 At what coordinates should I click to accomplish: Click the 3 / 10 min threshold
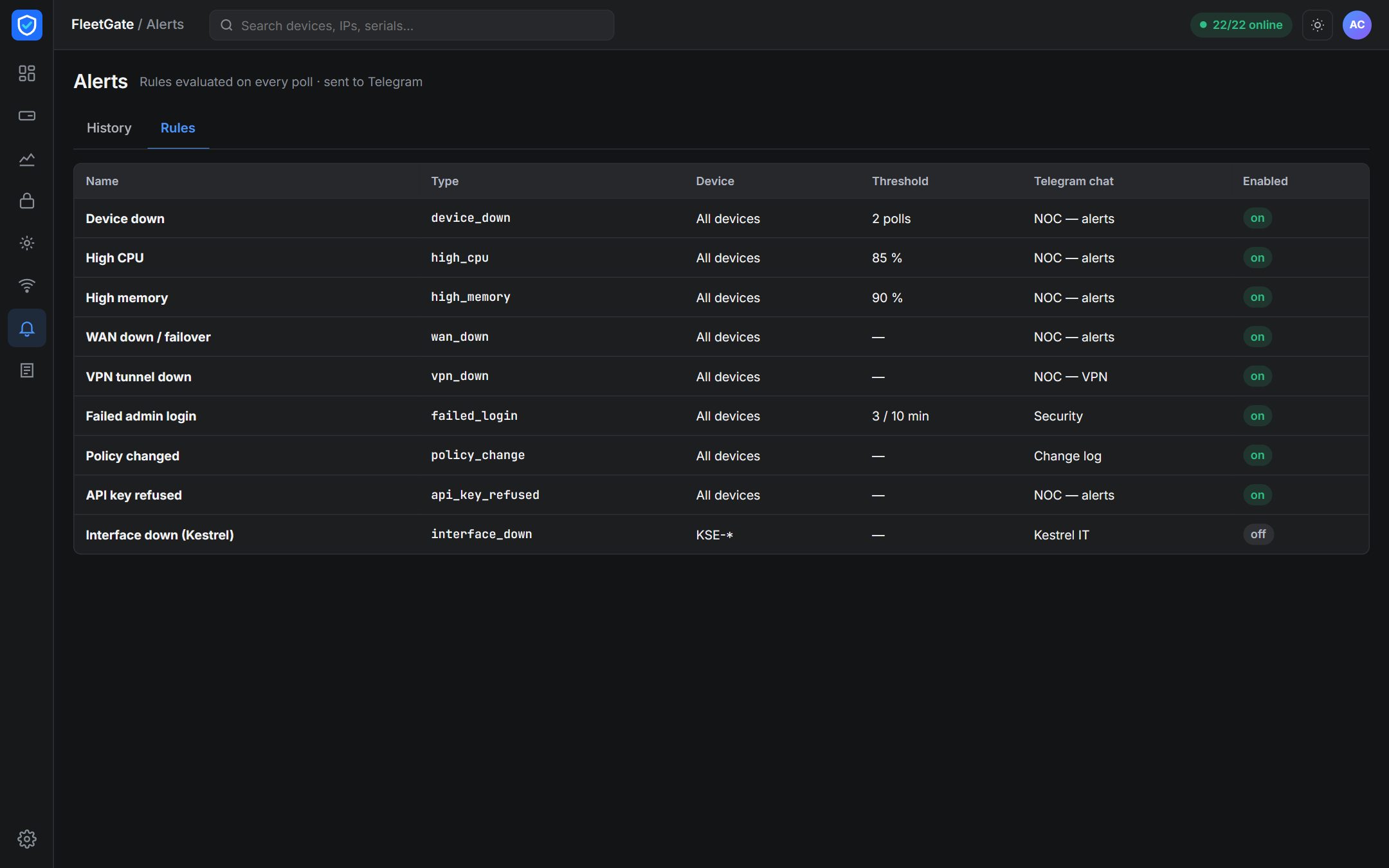(x=900, y=416)
